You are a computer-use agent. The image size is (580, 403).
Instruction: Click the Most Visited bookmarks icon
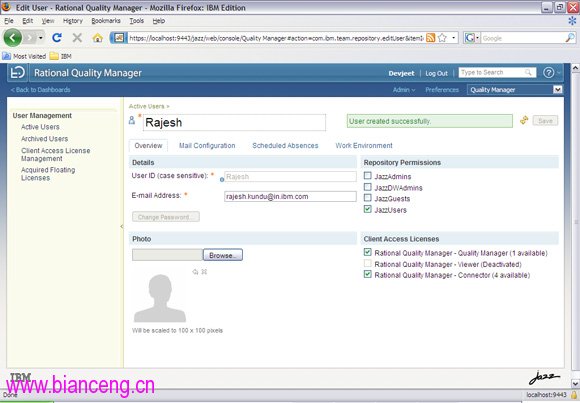coord(7,56)
